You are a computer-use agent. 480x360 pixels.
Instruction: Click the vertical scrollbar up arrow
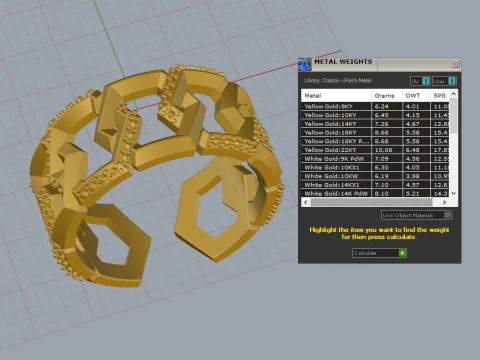(454, 94)
